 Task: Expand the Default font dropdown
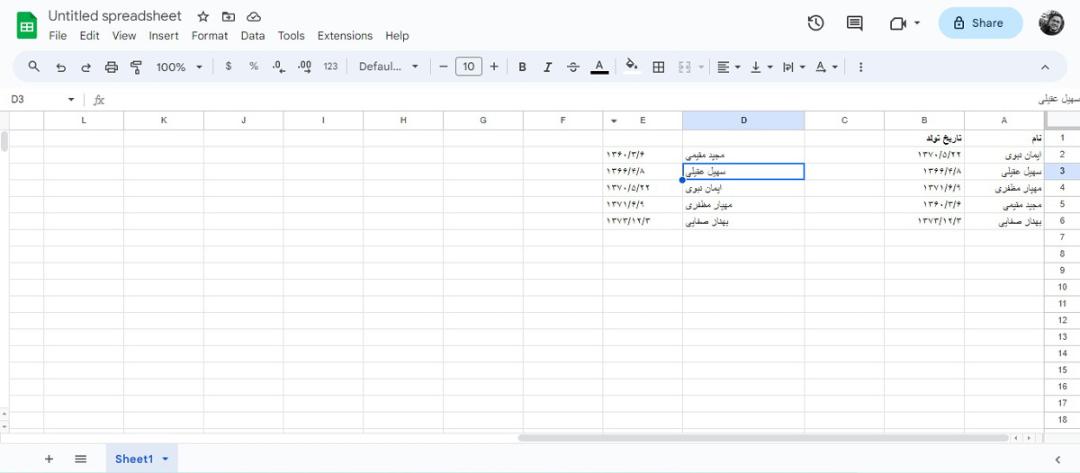pos(388,67)
